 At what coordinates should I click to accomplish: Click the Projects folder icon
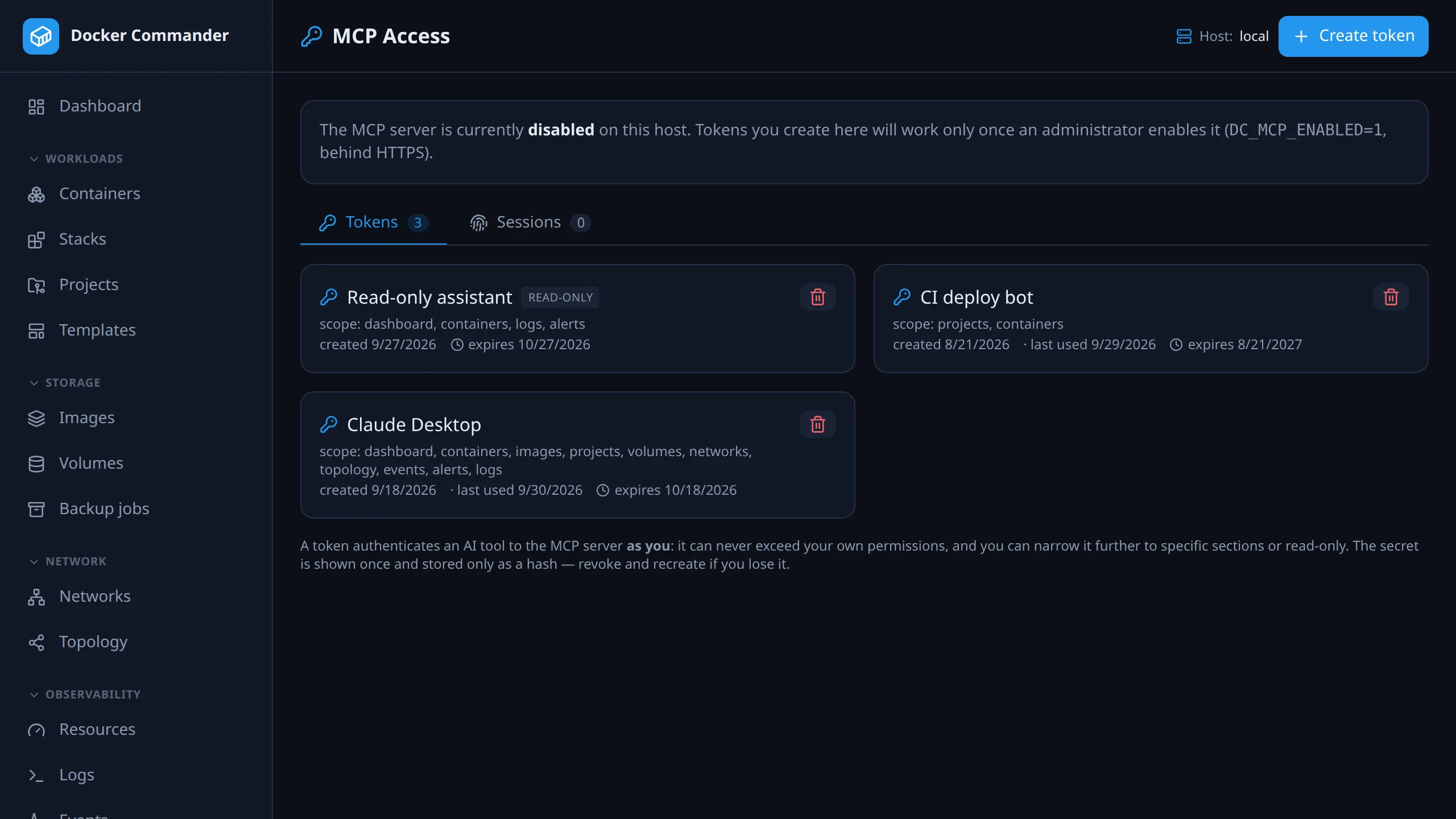[36, 285]
